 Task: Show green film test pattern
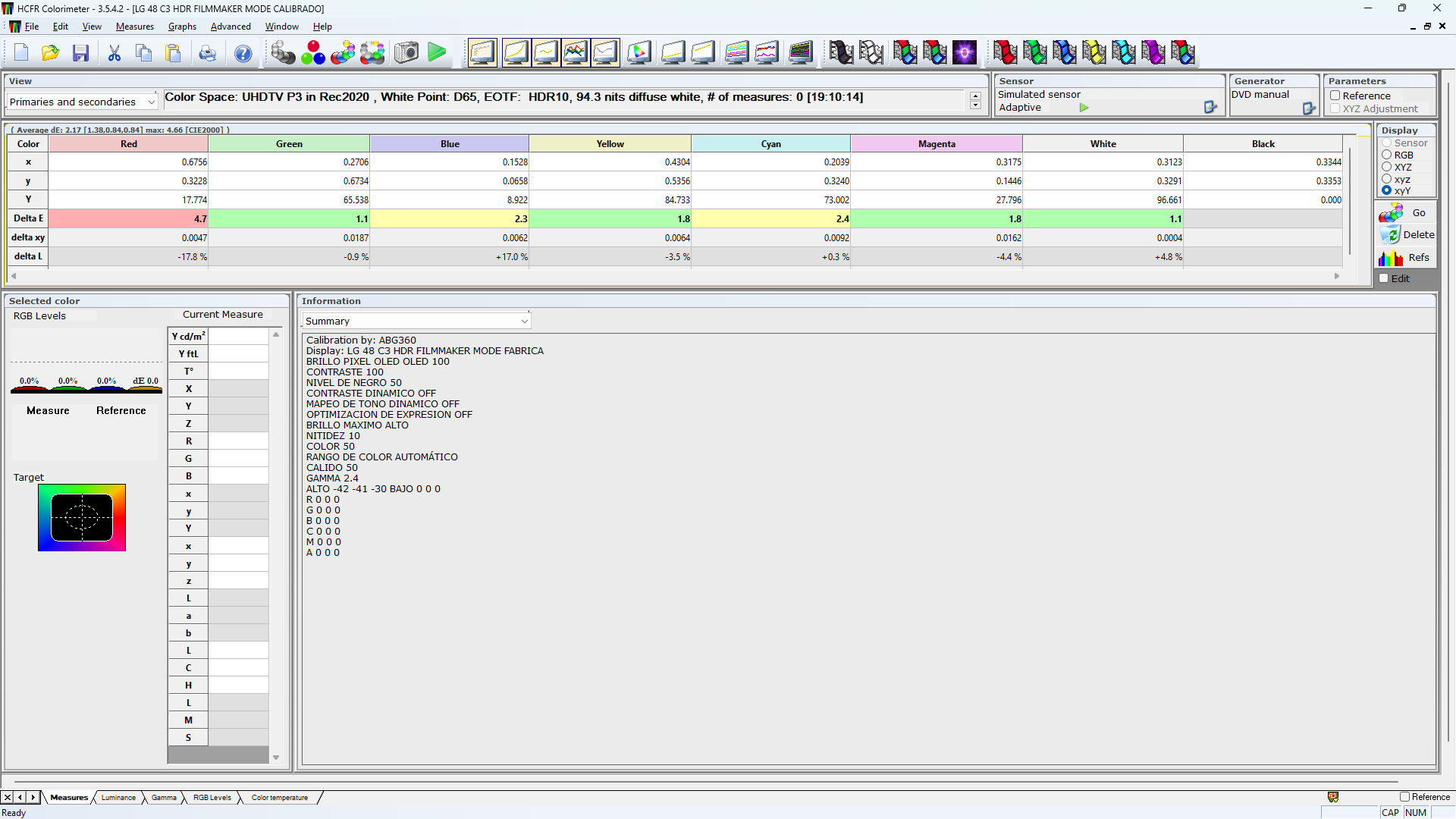(1034, 52)
